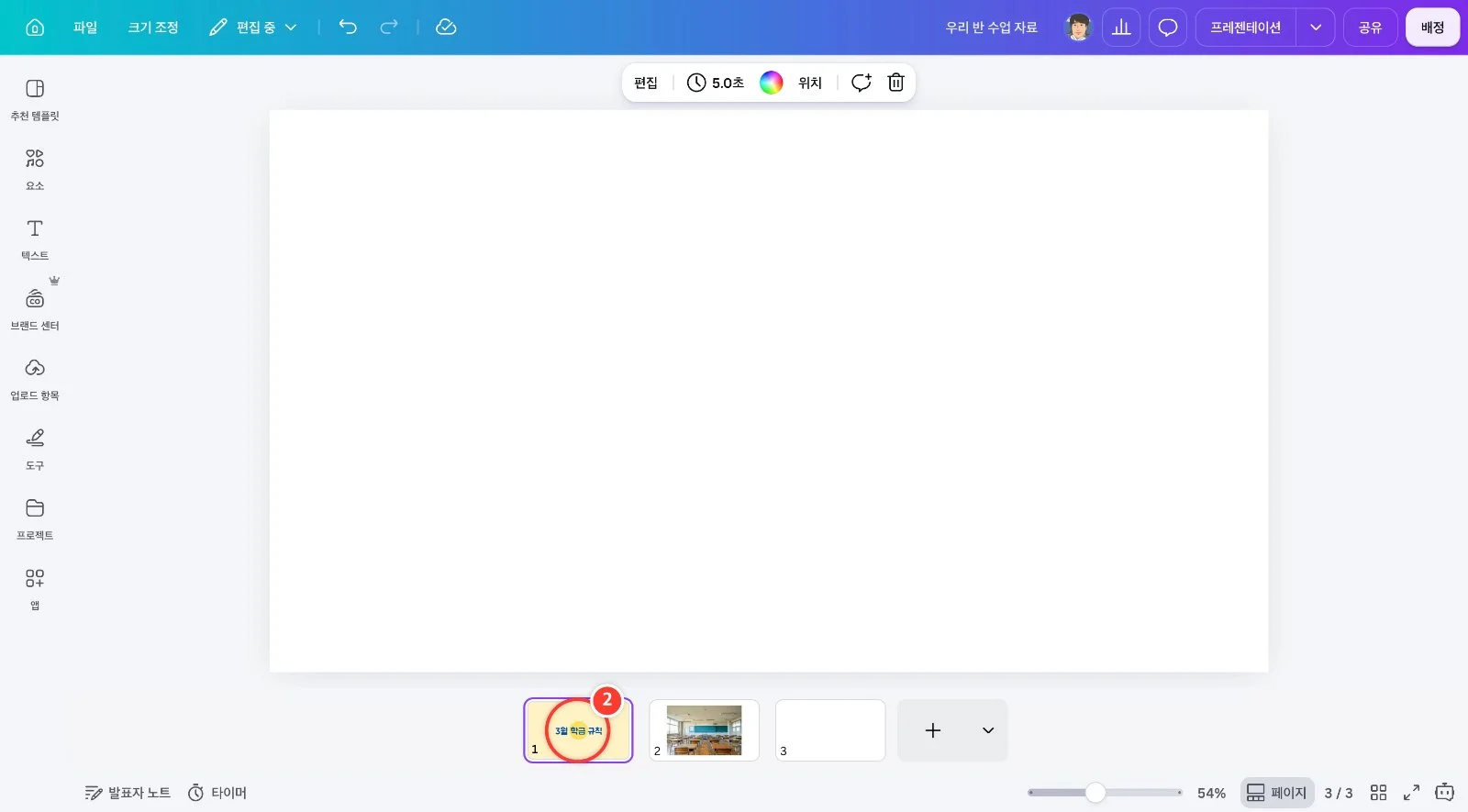Image resolution: width=1468 pixels, height=812 pixels.
Task: Open the 파일 menu
Action: tap(85, 28)
